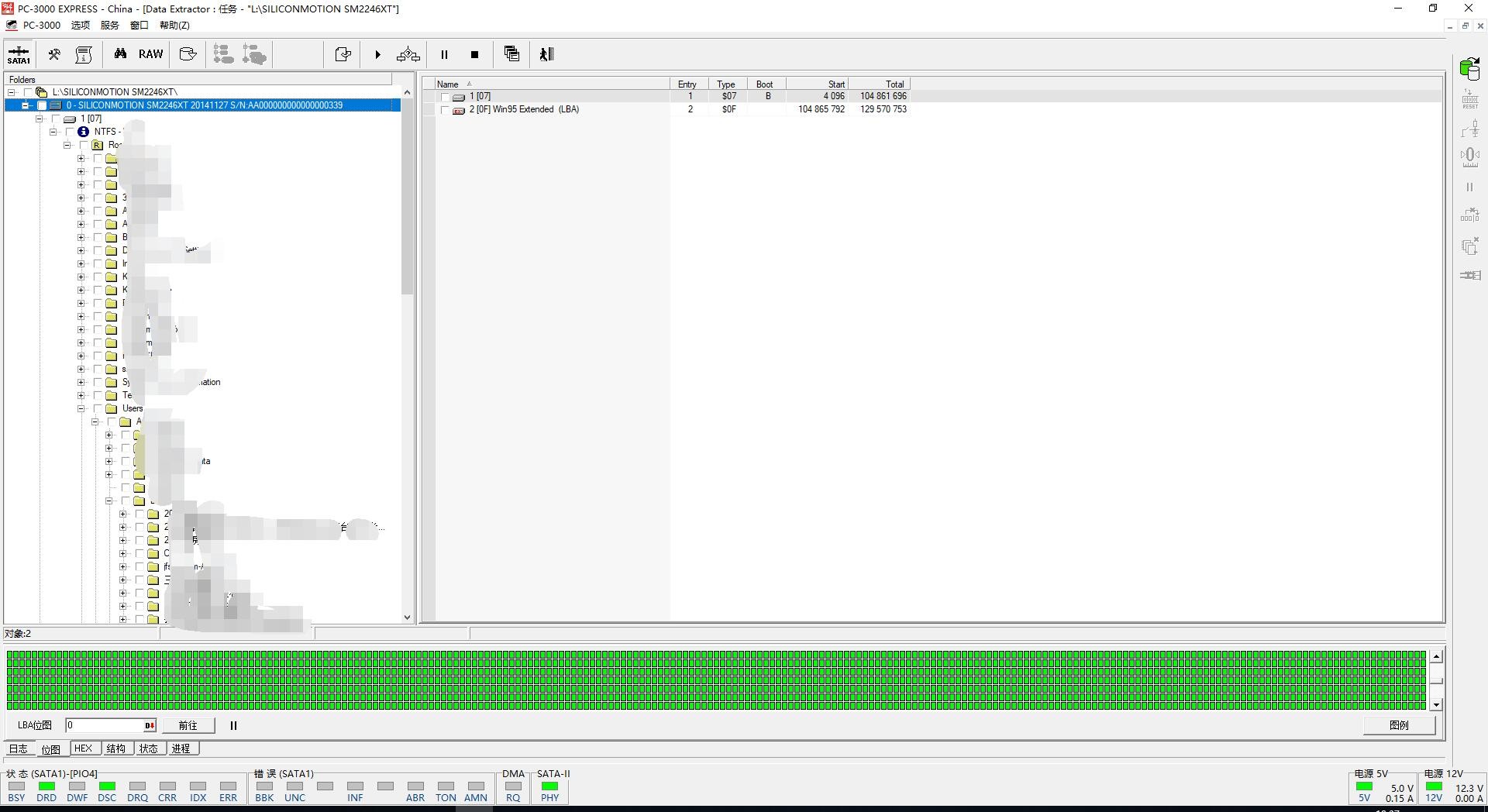Click the toolbar pause button

pyautogui.click(x=444, y=54)
